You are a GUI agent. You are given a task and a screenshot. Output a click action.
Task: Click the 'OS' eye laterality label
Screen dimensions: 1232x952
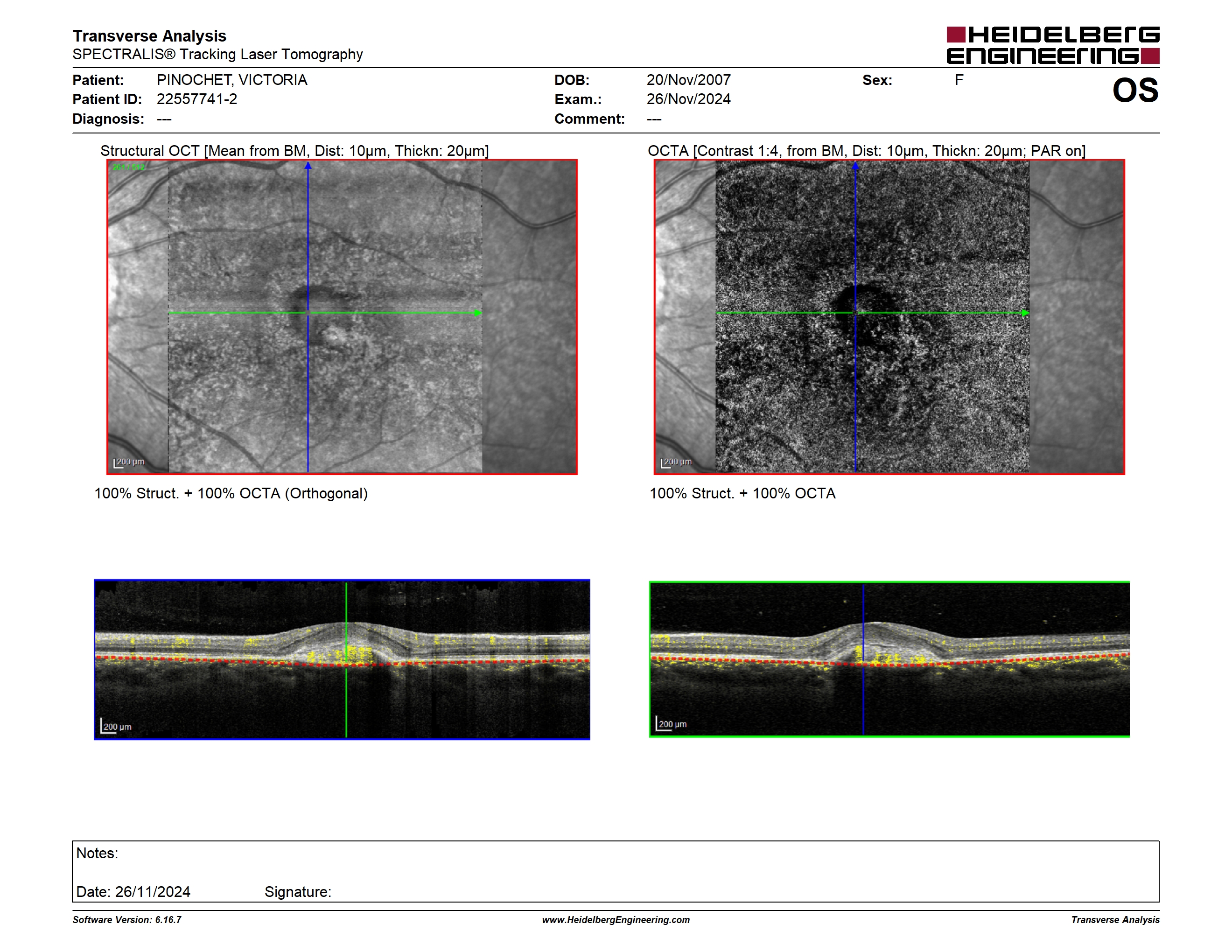(1135, 90)
